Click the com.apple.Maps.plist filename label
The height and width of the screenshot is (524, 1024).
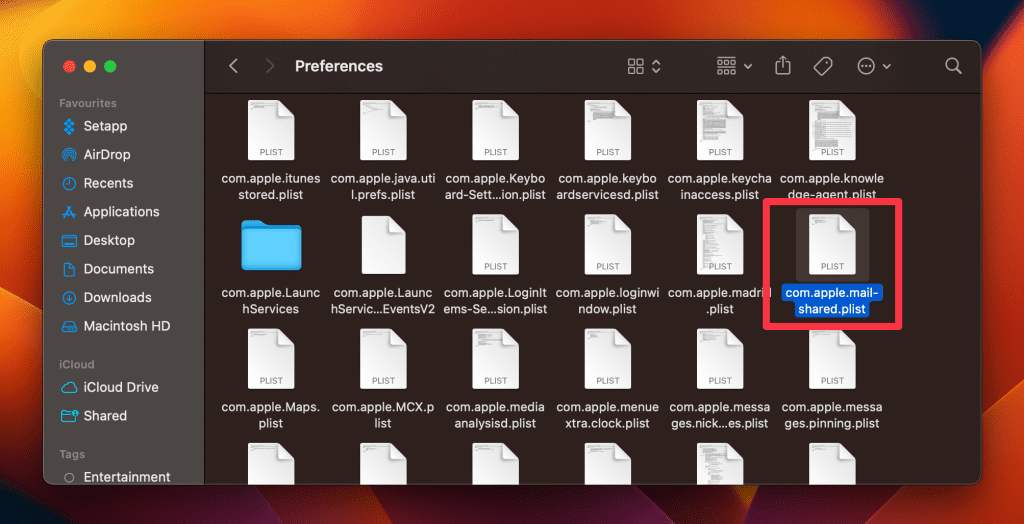click(271, 415)
